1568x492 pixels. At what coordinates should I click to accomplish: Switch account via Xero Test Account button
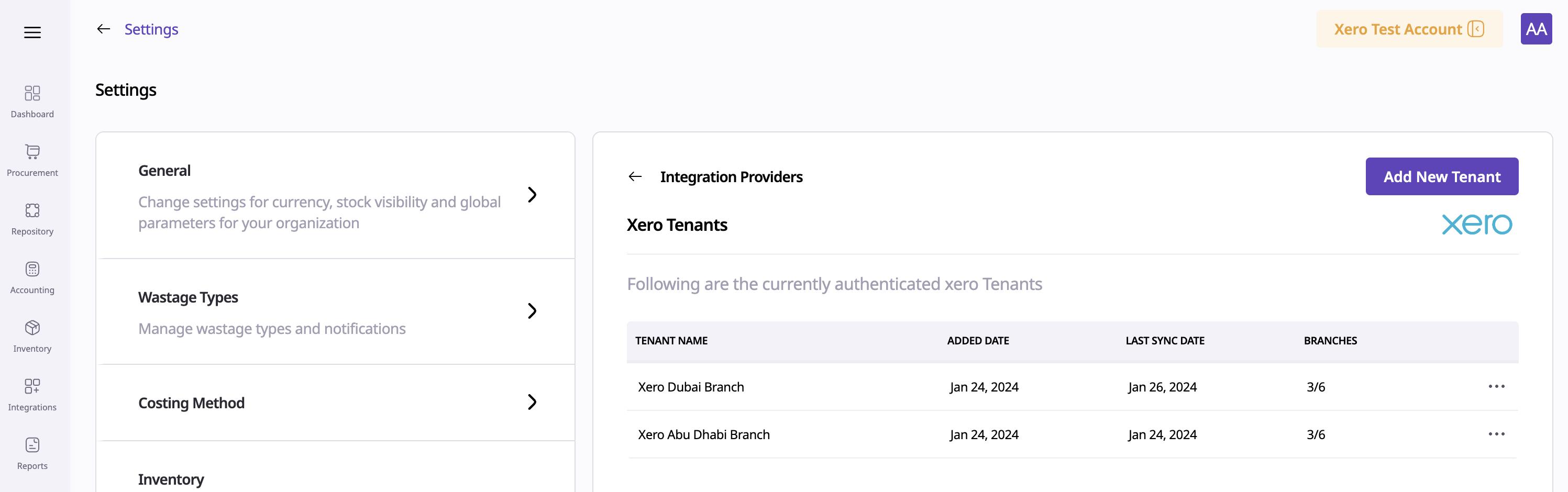[x=1408, y=29]
